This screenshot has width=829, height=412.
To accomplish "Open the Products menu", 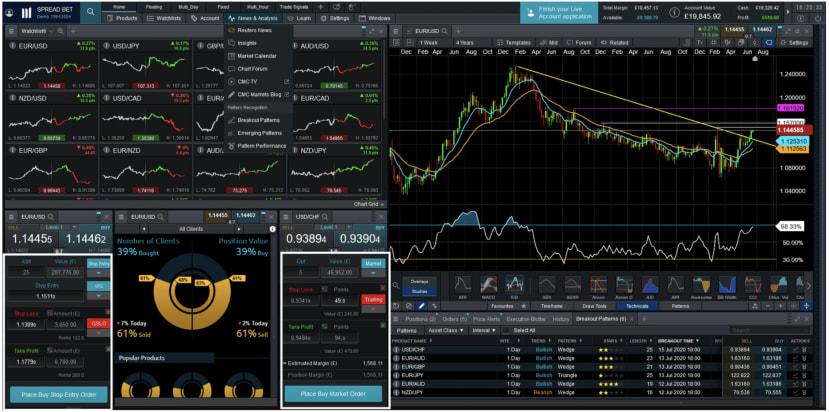I will pos(122,18).
